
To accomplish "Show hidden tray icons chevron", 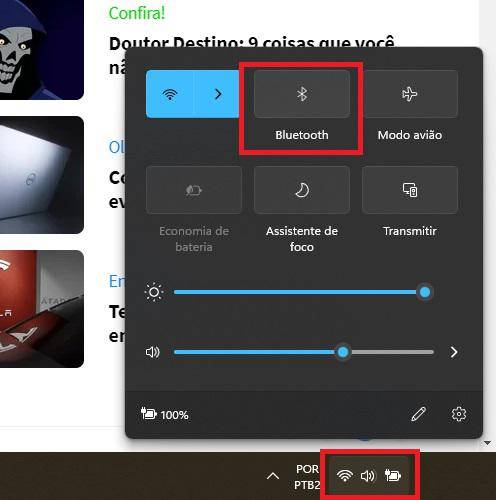I will click(x=273, y=476).
